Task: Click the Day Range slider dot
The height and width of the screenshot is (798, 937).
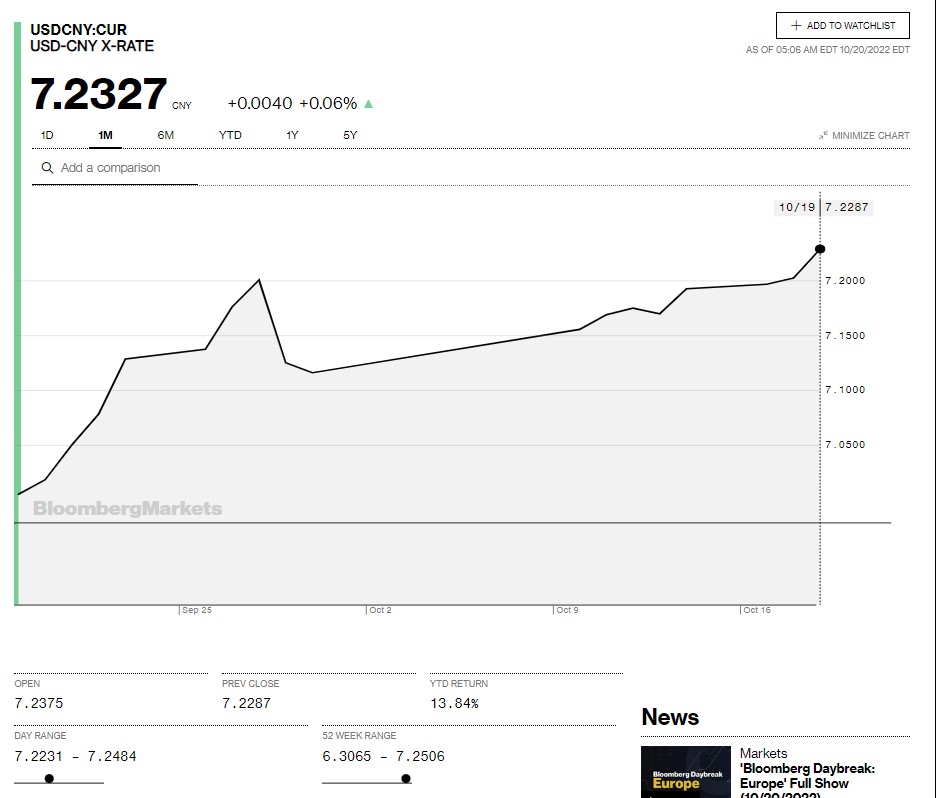Action: [49, 778]
